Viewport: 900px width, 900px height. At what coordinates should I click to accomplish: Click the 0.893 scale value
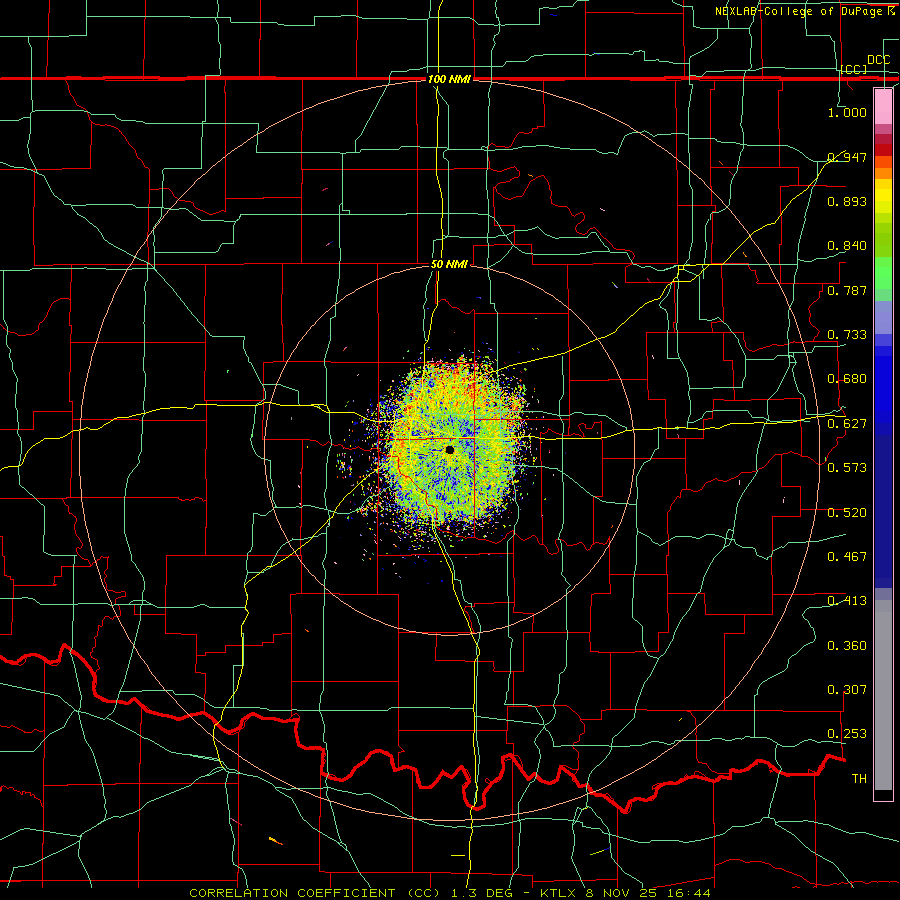[x=847, y=201]
